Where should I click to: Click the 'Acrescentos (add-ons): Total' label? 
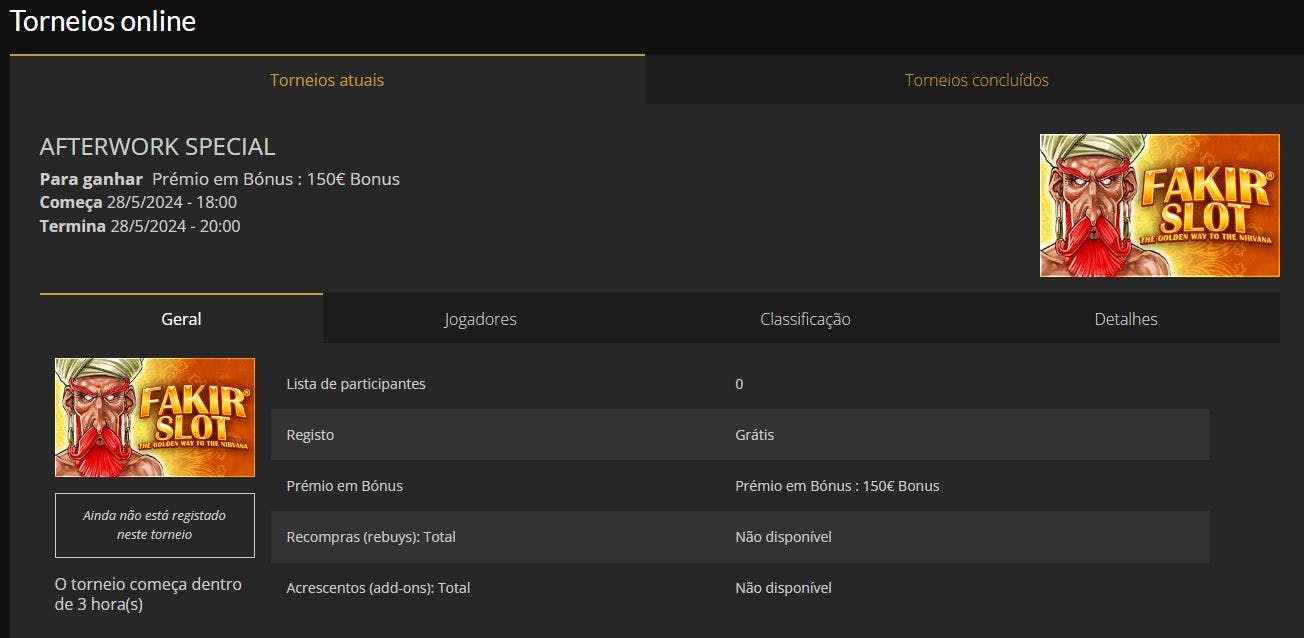coord(378,588)
